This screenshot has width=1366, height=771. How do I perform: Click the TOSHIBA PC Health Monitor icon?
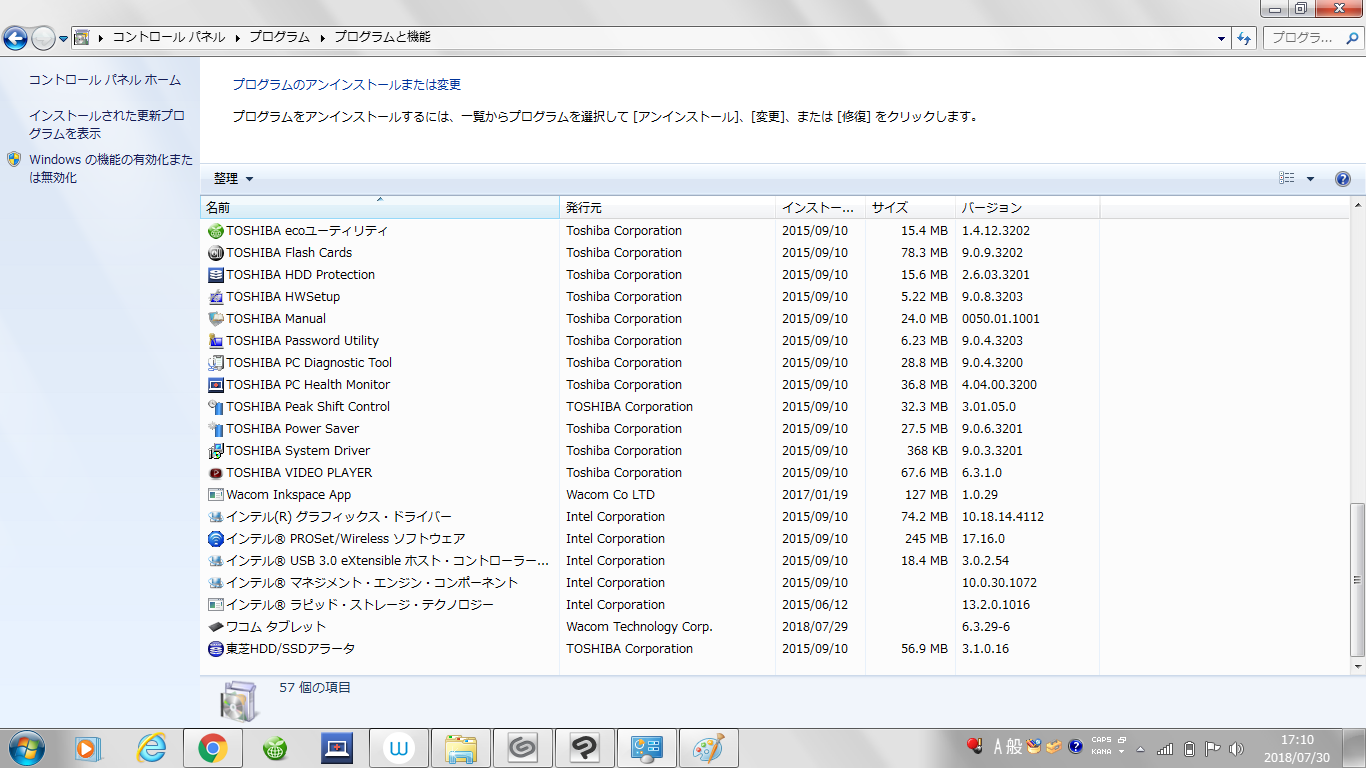pyautogui.click(x=216, y=385)
